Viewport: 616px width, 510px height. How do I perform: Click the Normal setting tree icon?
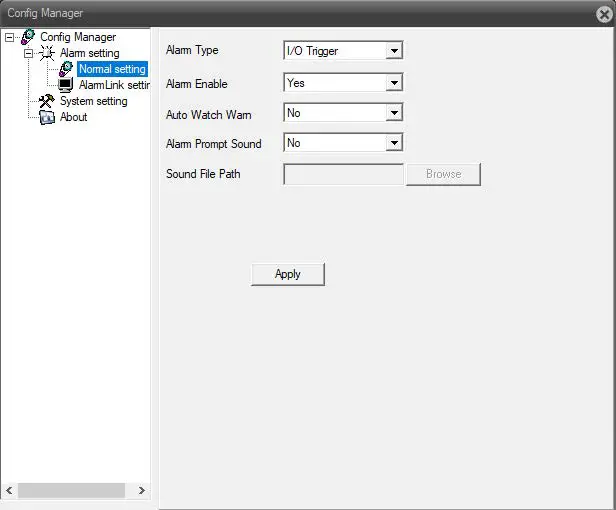[x=66, y=69]
